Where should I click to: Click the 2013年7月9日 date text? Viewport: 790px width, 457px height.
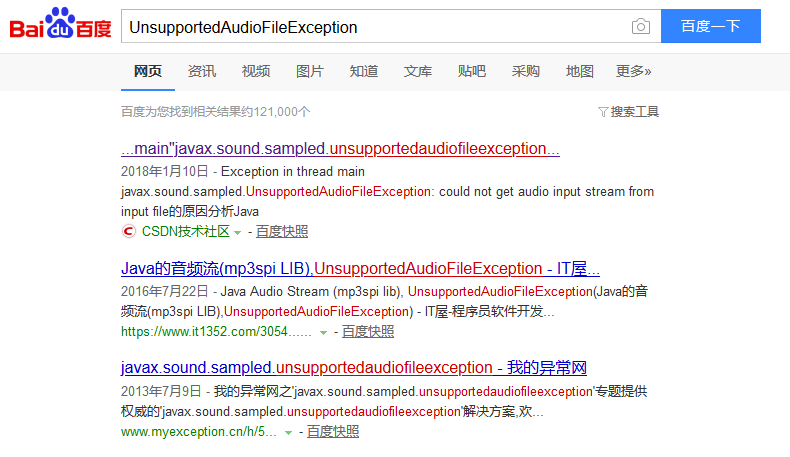[x=161, y=391]
